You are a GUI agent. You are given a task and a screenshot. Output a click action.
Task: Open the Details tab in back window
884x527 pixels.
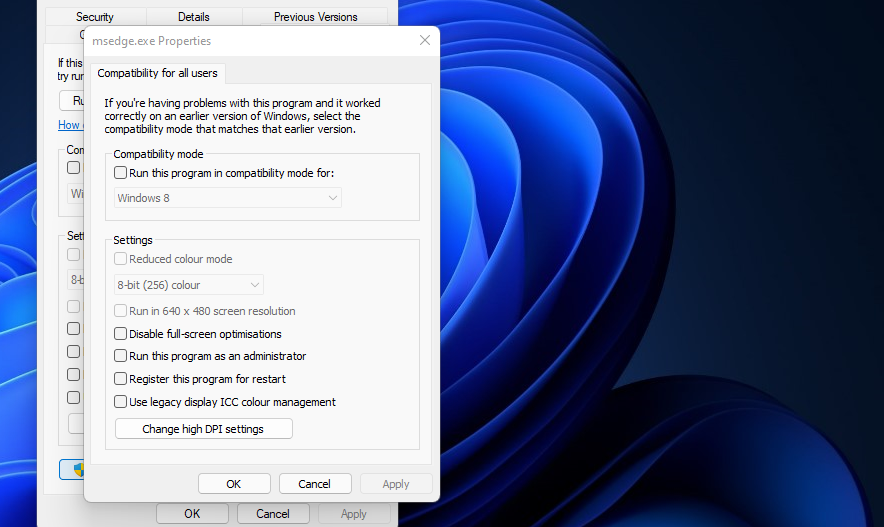[x=194, y=17]
